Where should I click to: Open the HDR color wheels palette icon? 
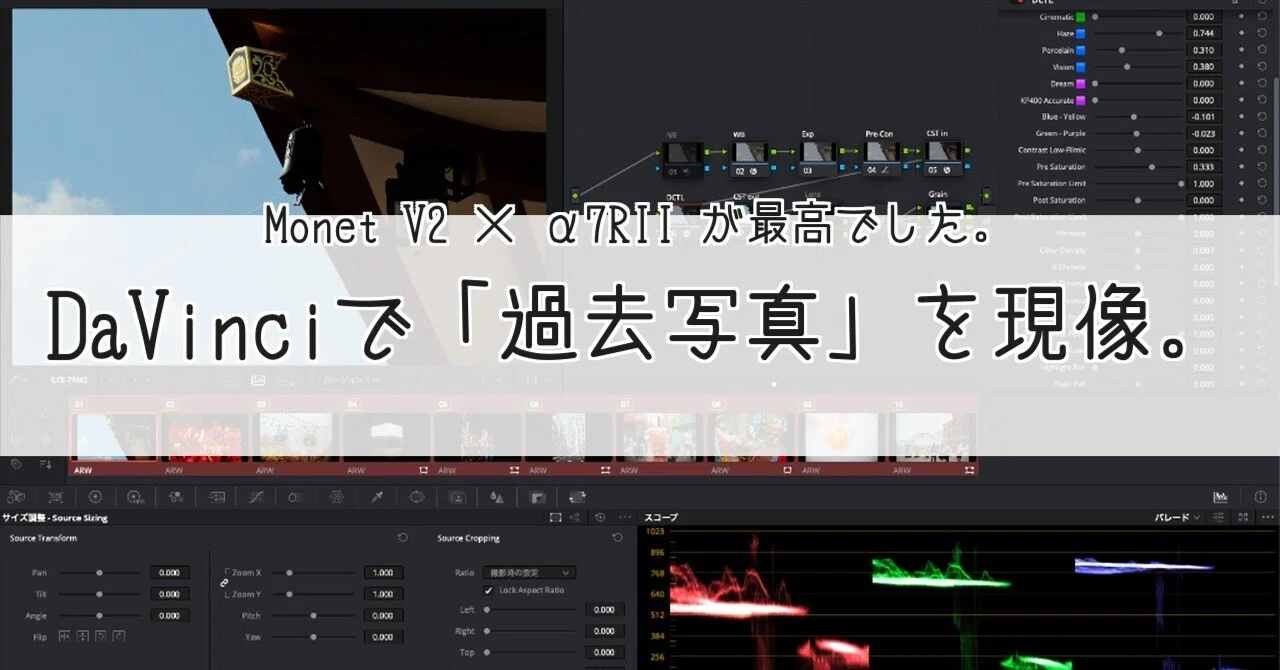[x=135, y=496]
